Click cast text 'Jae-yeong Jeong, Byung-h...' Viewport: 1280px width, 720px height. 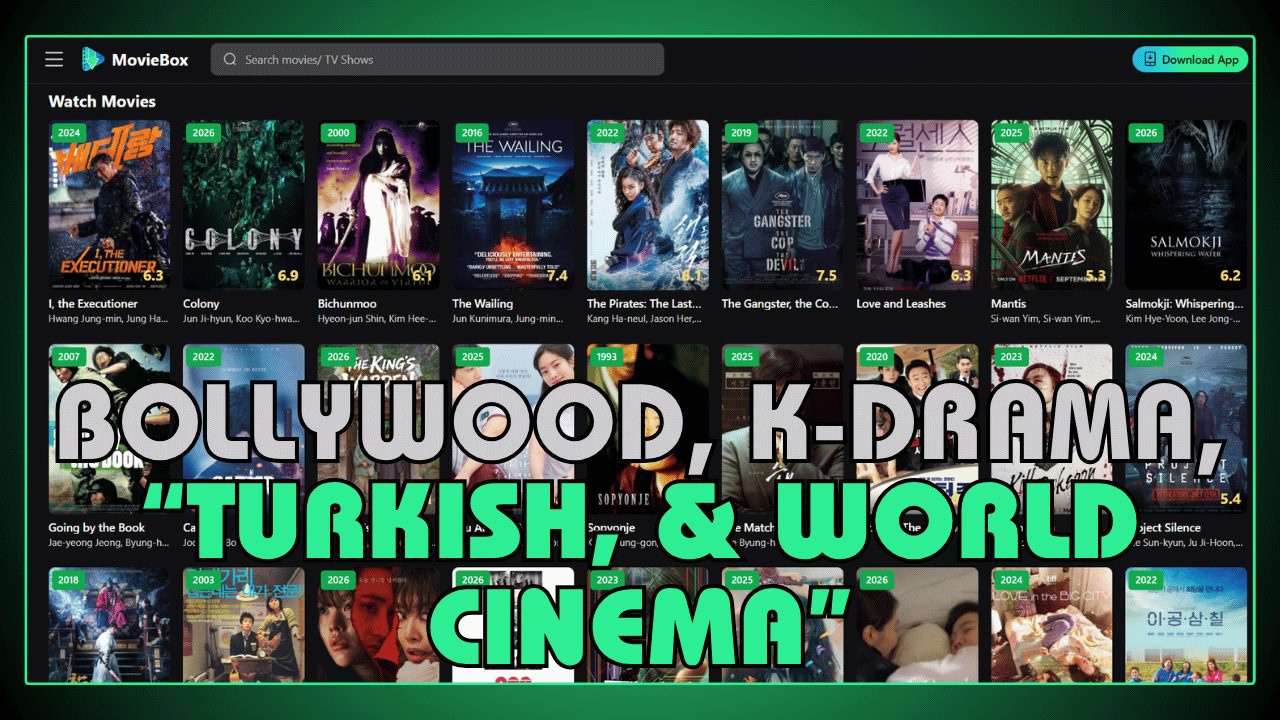109,543
